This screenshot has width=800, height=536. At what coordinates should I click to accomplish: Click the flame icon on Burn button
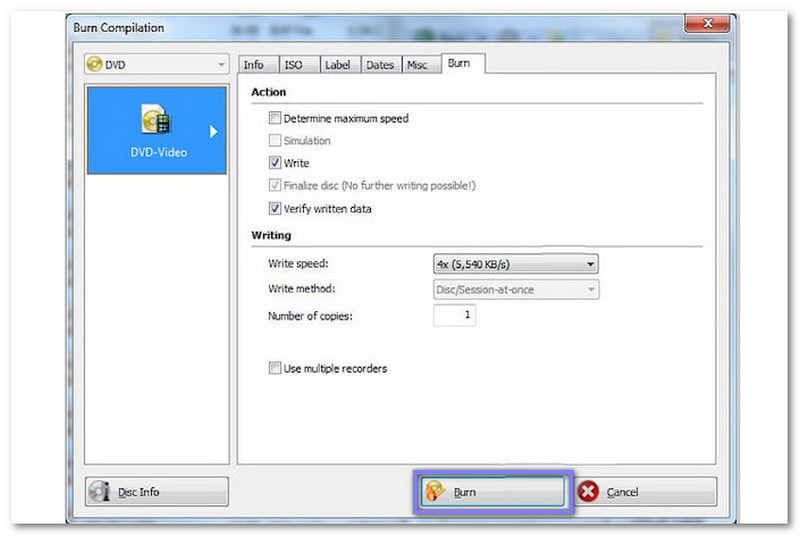point(435,491)
